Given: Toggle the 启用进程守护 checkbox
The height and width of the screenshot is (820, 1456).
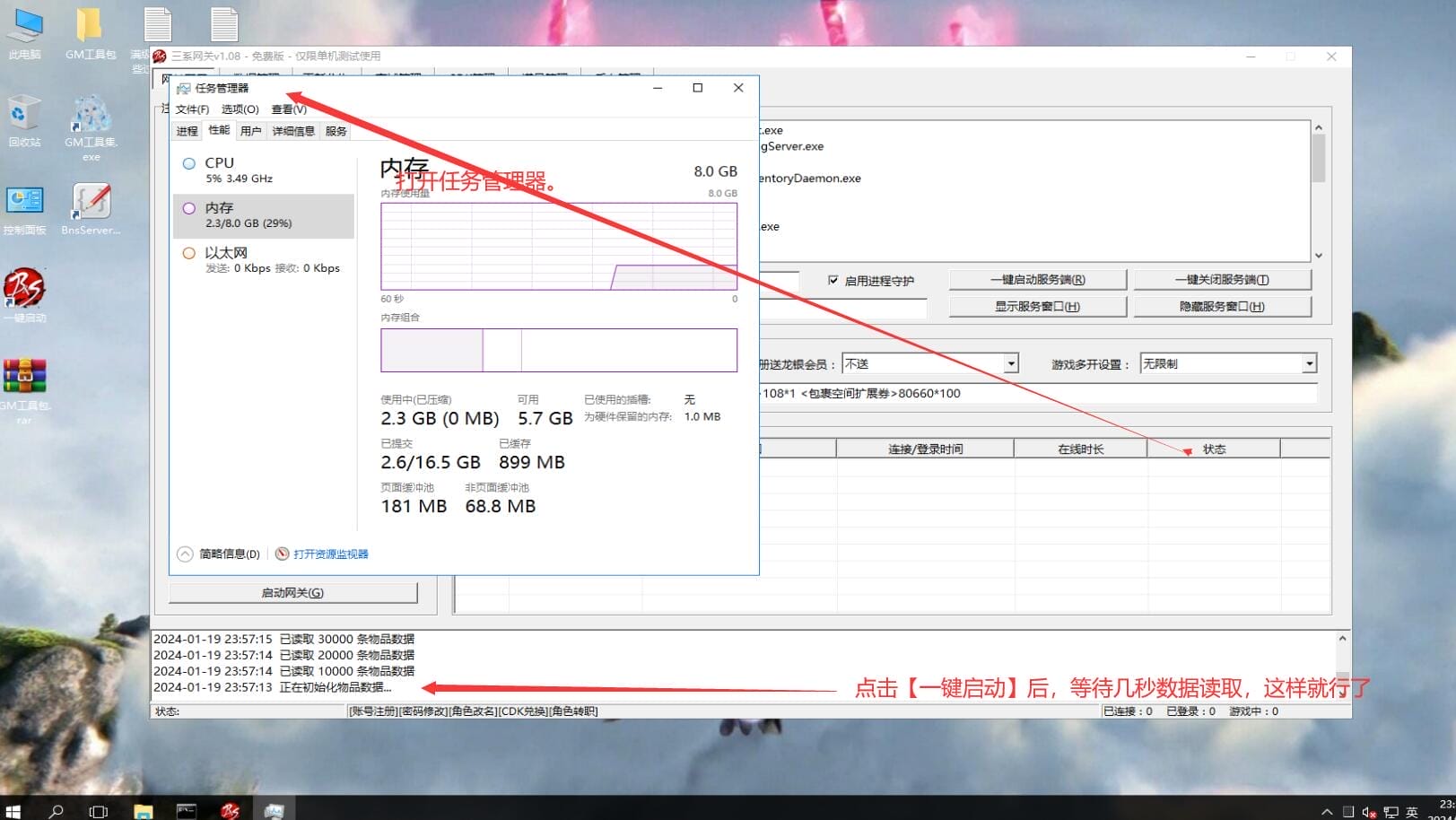Looking at the screenshot, I should point(833,281).
